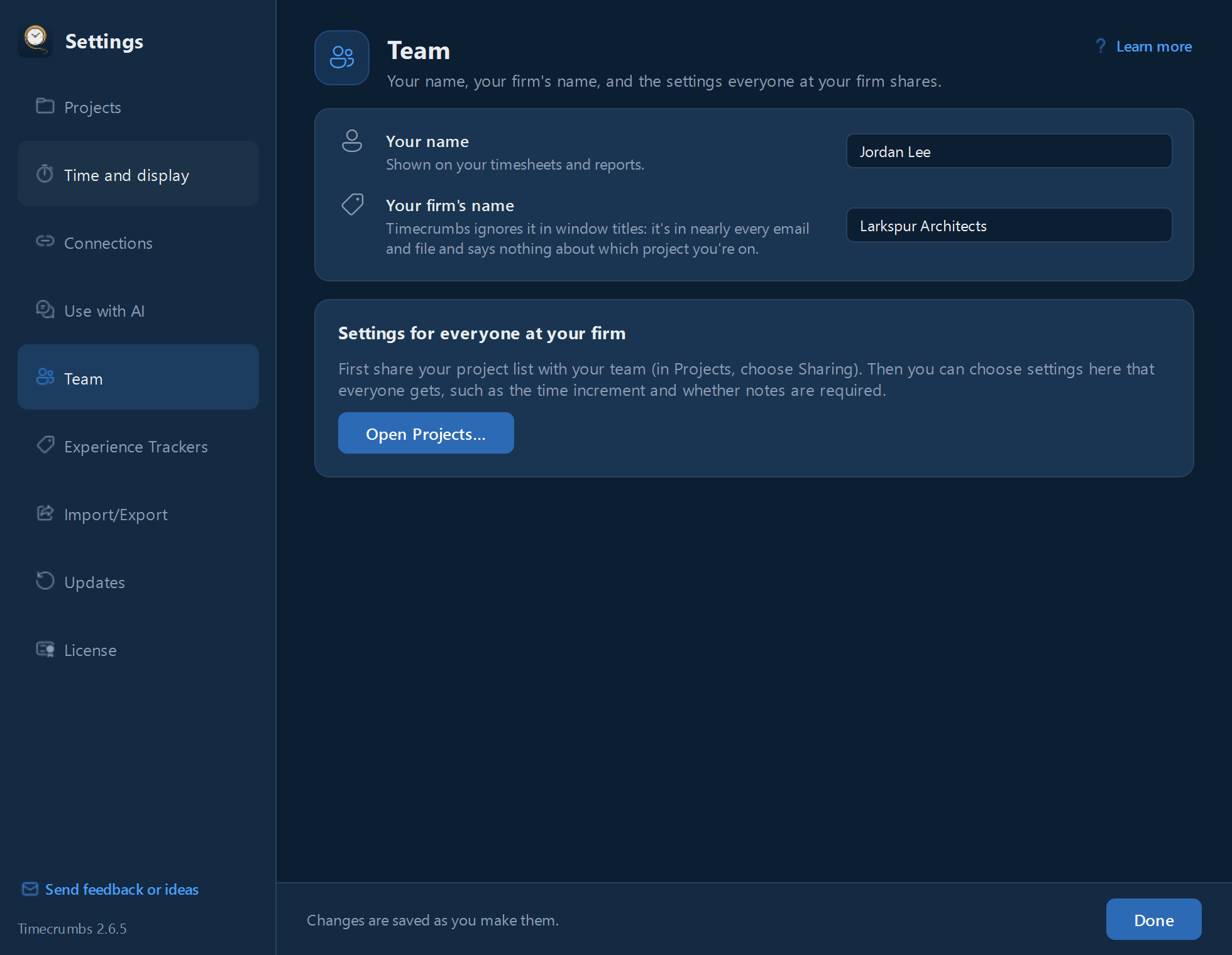Click the Larkspur Architects firm name field

[1009, 225]
